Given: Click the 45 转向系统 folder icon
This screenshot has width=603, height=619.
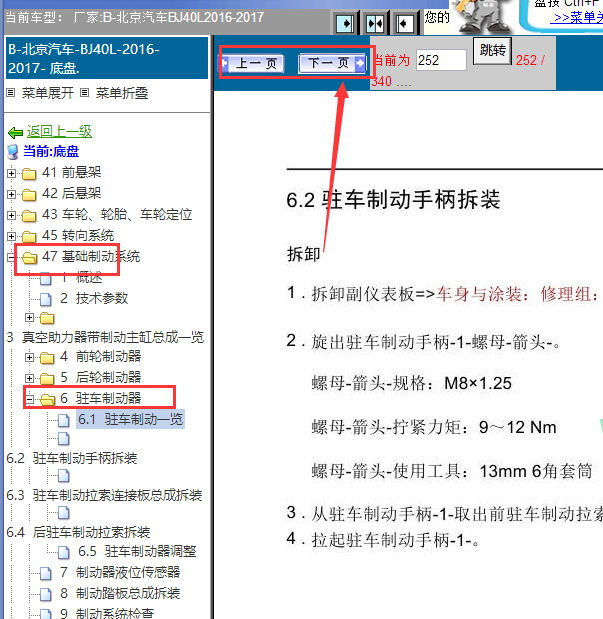Looking at the screenshot, I should point(29,237).
